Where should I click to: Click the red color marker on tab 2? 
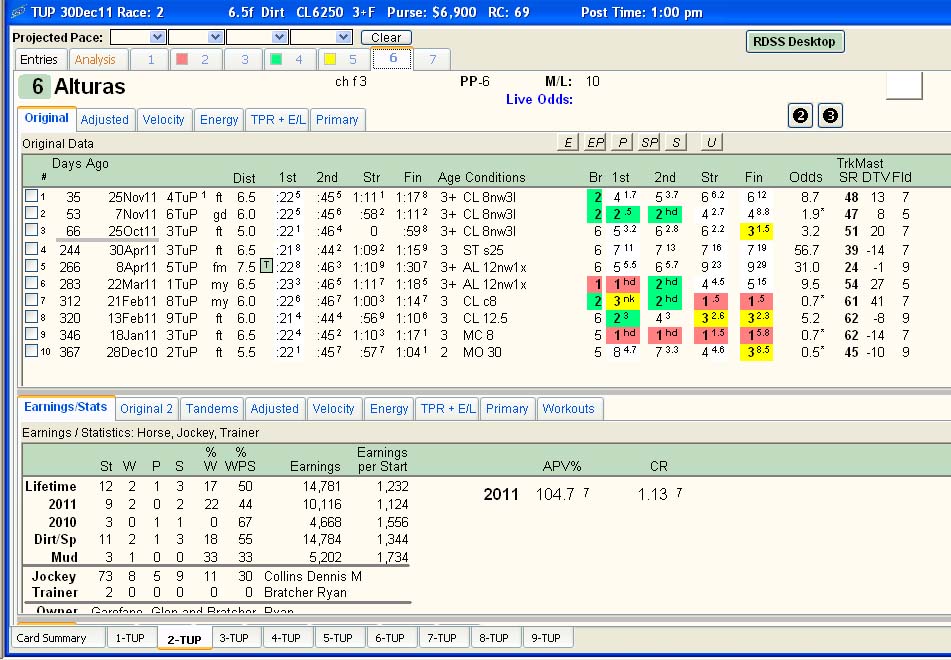[x=181, y=59]
